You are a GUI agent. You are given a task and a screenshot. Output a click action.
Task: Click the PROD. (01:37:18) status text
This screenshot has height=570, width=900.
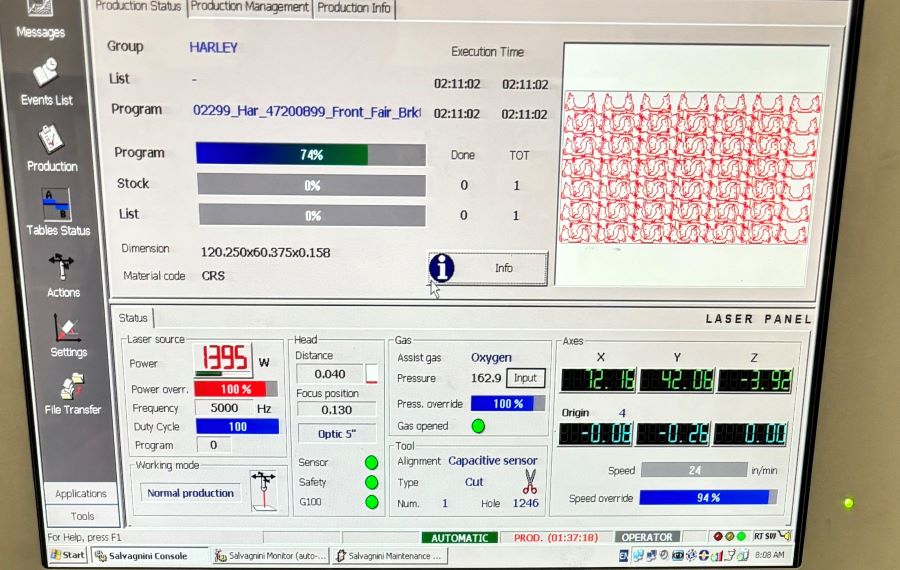556,537
